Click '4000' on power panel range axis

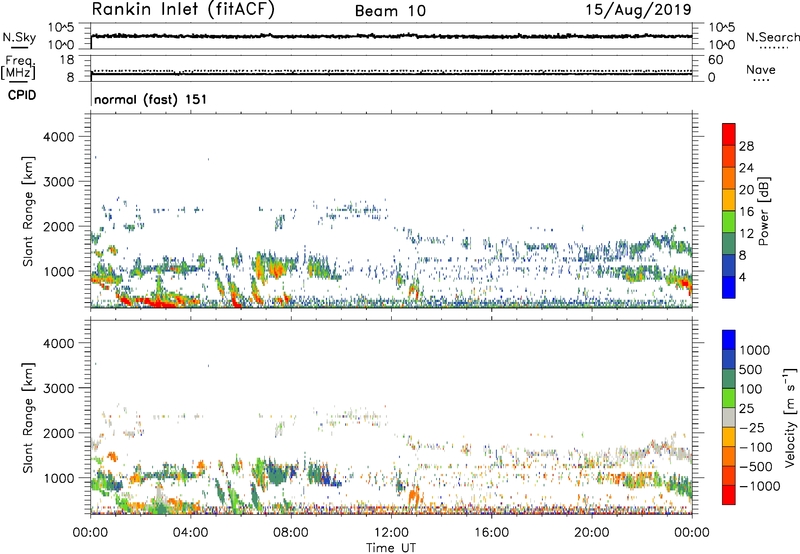click(x=59, y=137)
